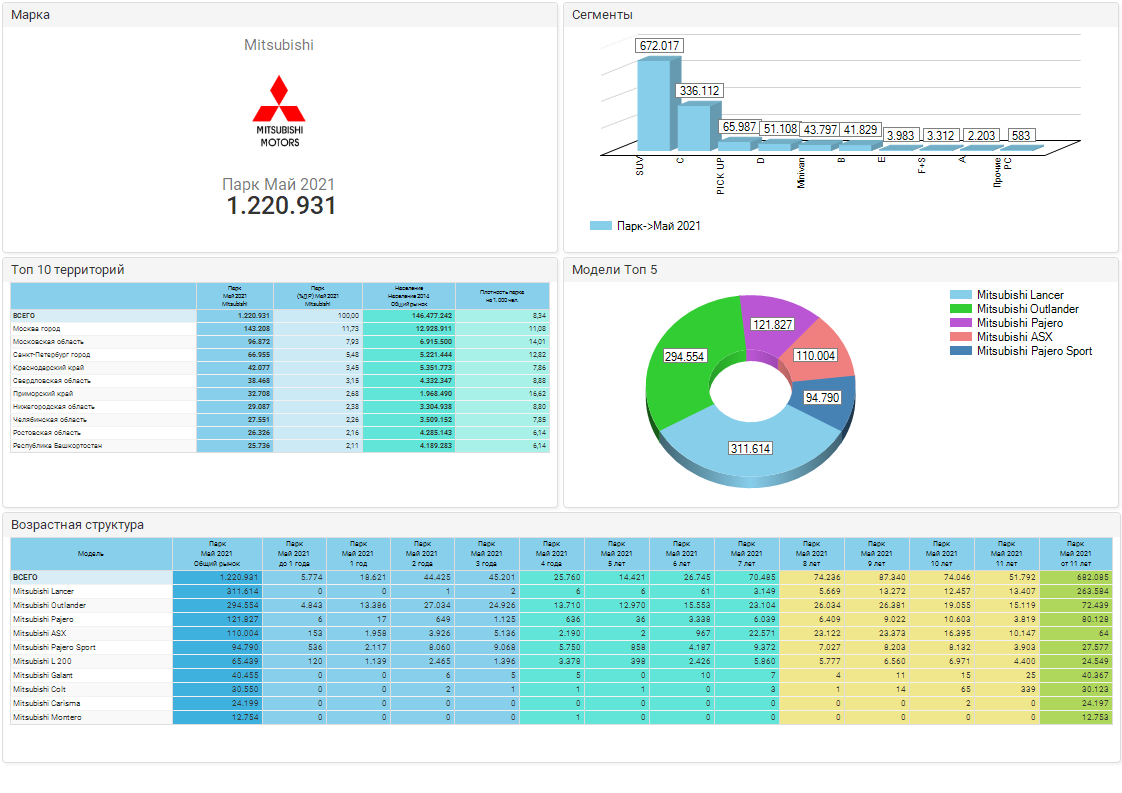Click the Парк->Май 2021 chart legend
1122x793 pixels.
[x=645, y=226]
